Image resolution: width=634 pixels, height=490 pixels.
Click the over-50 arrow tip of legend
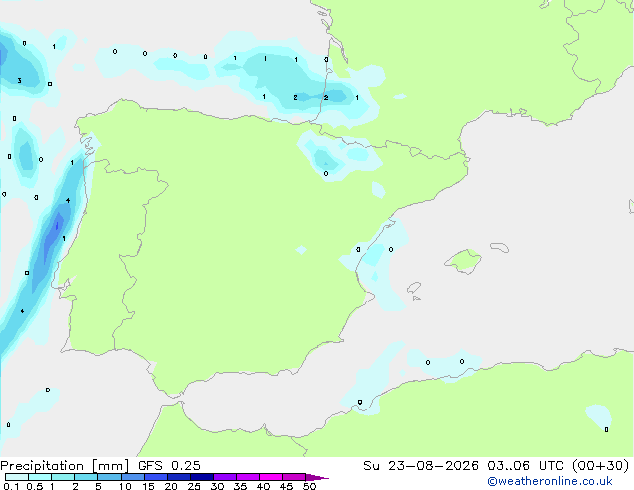pyautogui.click(x=317, y=477)
